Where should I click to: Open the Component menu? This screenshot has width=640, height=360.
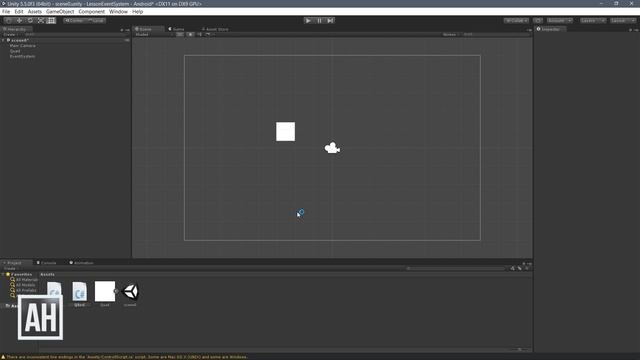click(91, 11)
